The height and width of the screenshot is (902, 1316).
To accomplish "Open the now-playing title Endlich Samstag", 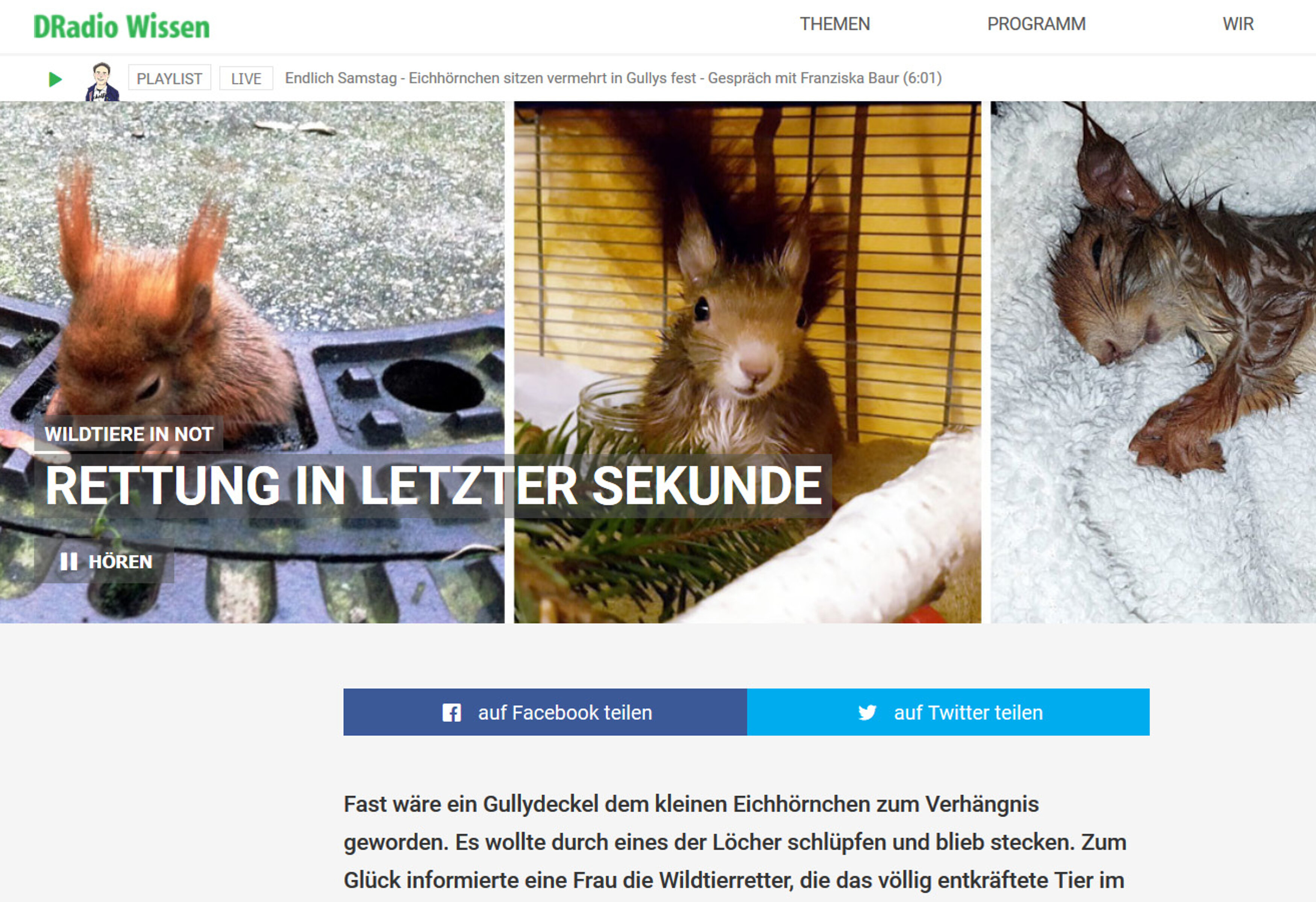I will [x=613, y=78].
